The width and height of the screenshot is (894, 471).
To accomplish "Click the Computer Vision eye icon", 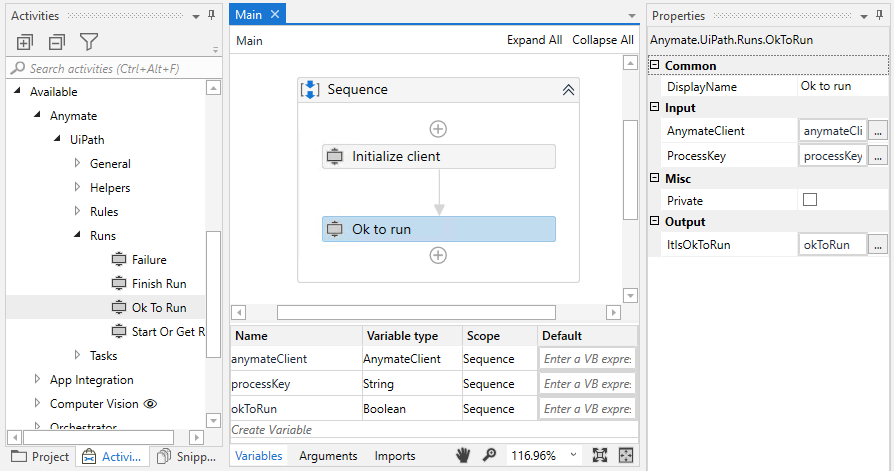I will click(x=150, y=404).
